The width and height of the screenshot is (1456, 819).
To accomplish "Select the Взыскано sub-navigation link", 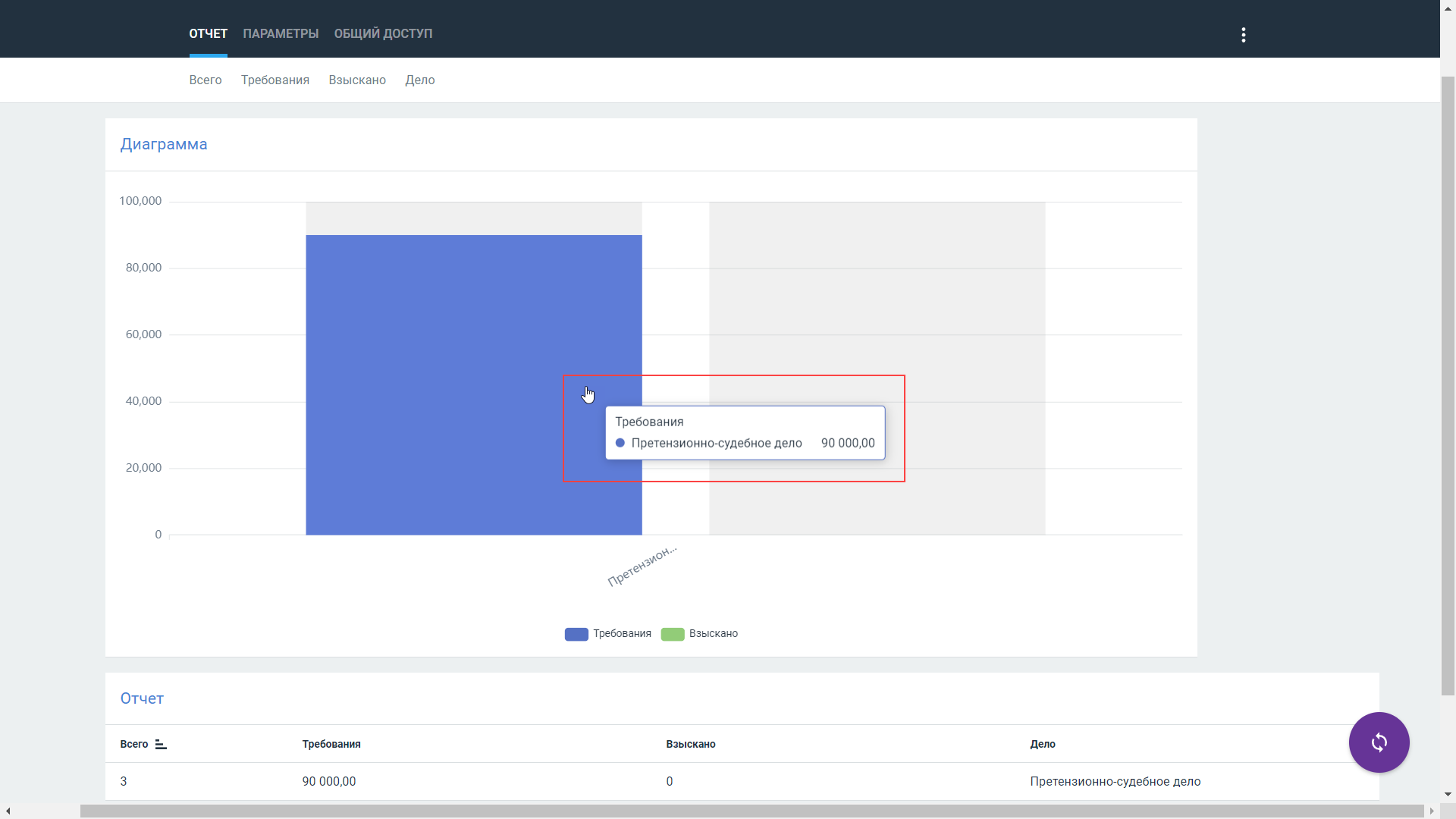I will [x=357, y=80].
